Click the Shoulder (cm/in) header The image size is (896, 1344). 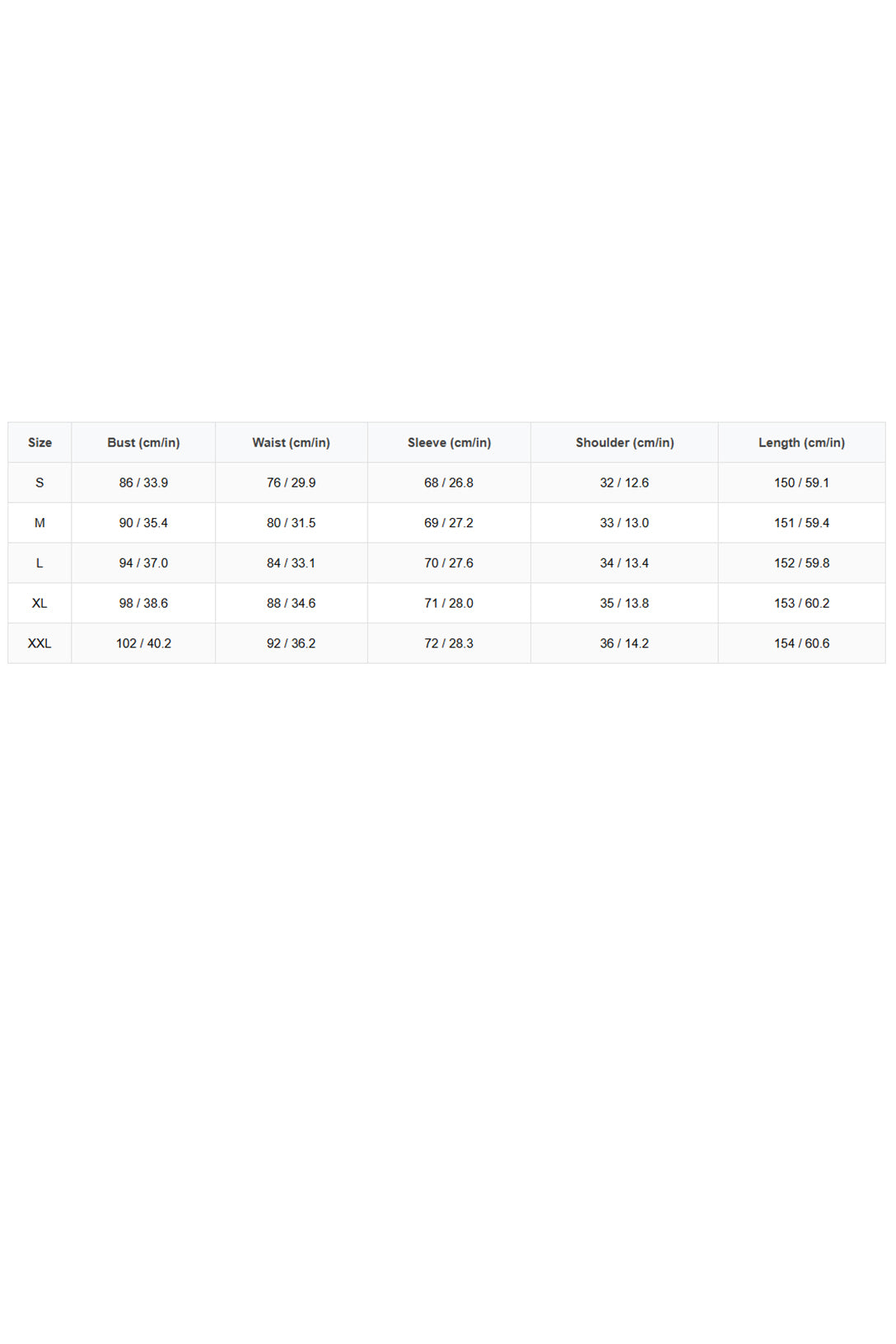click(624, 442)
